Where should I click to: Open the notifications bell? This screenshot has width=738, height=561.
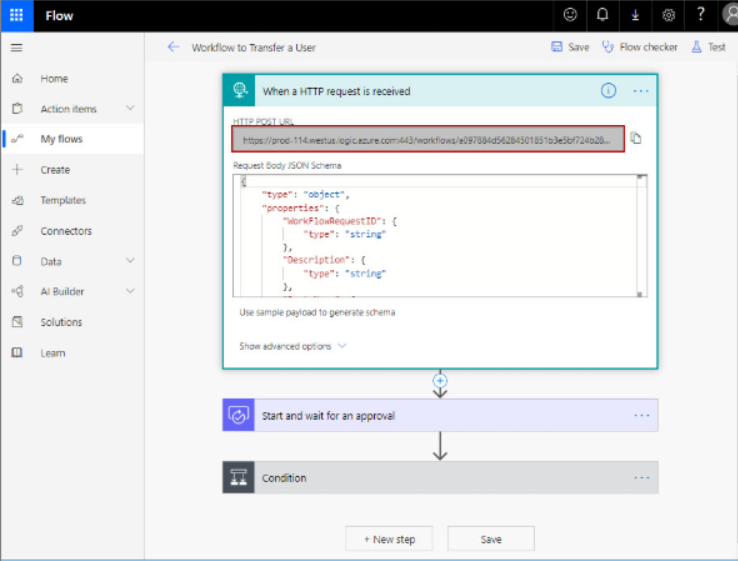point(602,15)
